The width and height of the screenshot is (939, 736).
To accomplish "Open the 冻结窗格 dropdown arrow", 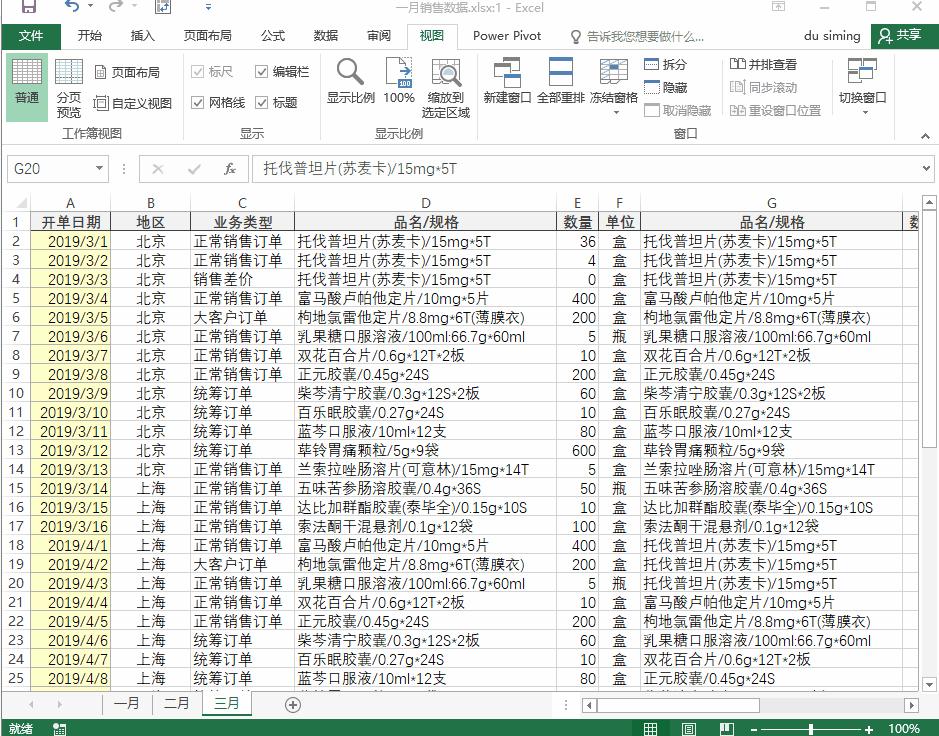I will [614, 110].
